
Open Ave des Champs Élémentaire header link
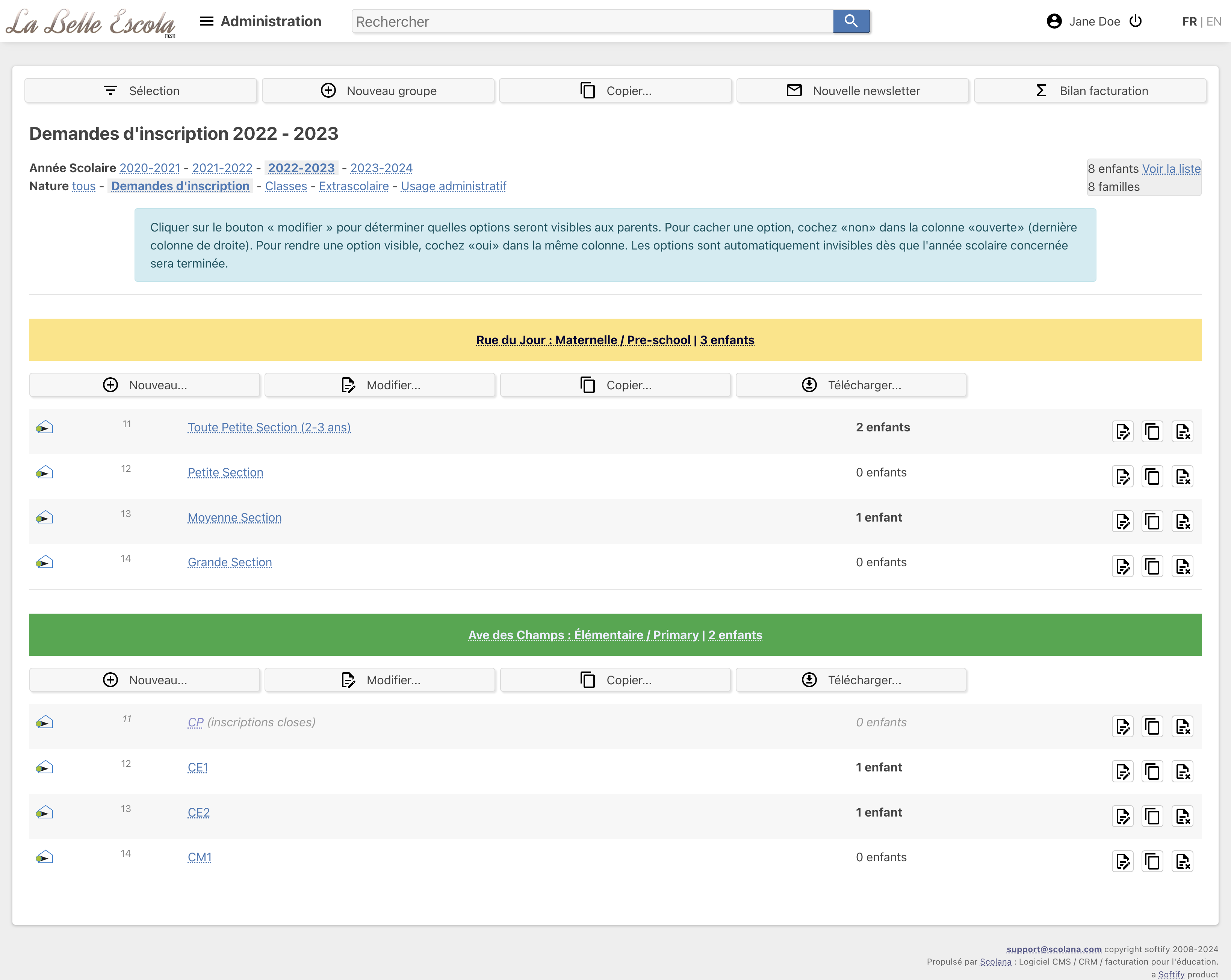tap(584, 635)
